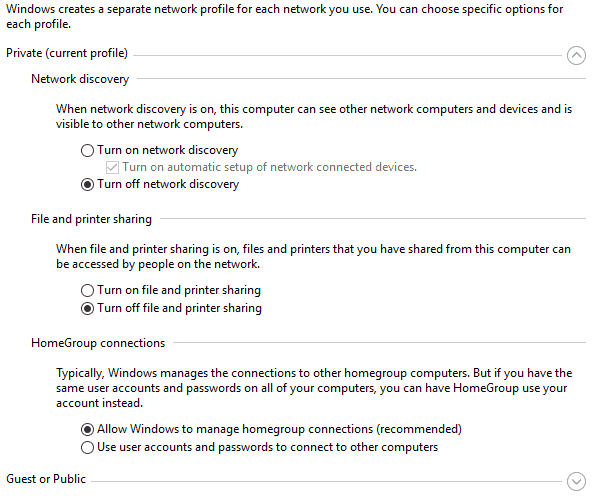Viewport: 597px width, 496px height.
Task: Expand the Guest or Public profile chevron
Action: pos(576,481)
